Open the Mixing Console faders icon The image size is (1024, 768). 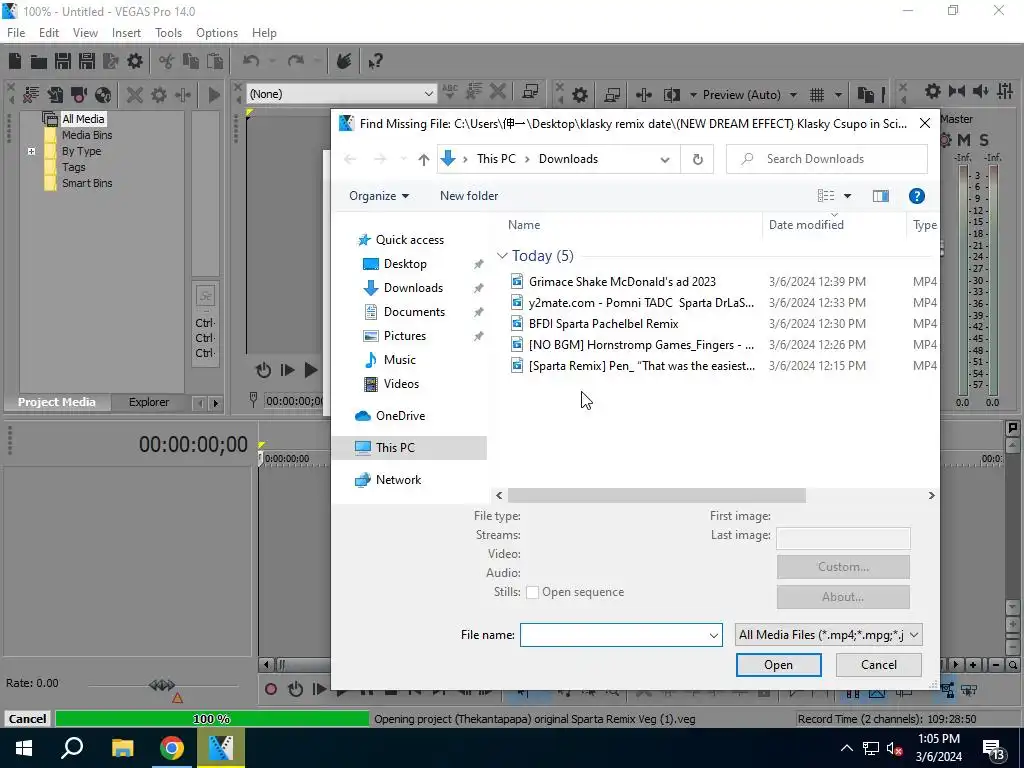point(1005,91)
